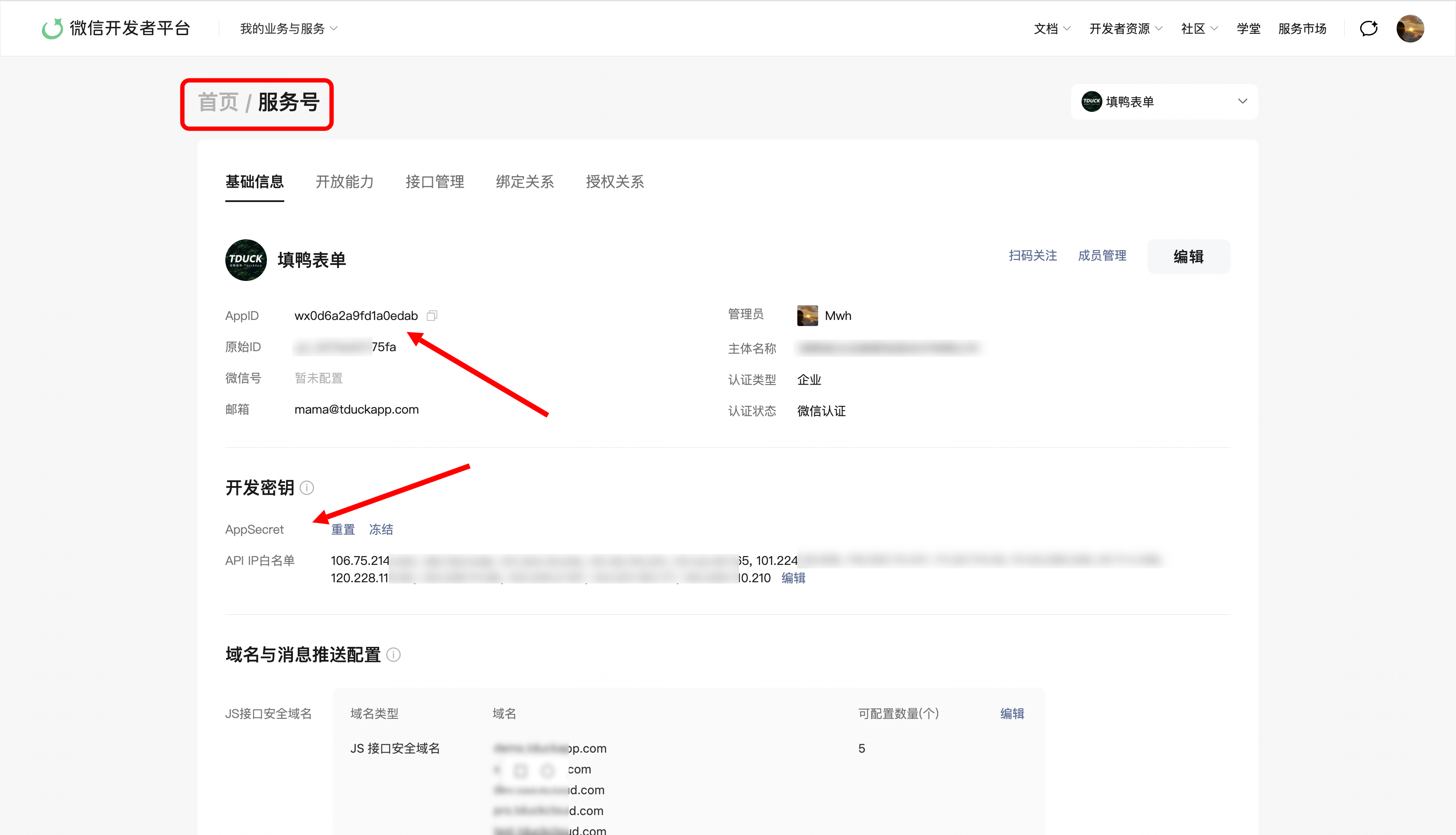Screen dimensions: 1456x835
Task: Click the 服务号 breadcrumb text
Action: [x=288, y=103]
